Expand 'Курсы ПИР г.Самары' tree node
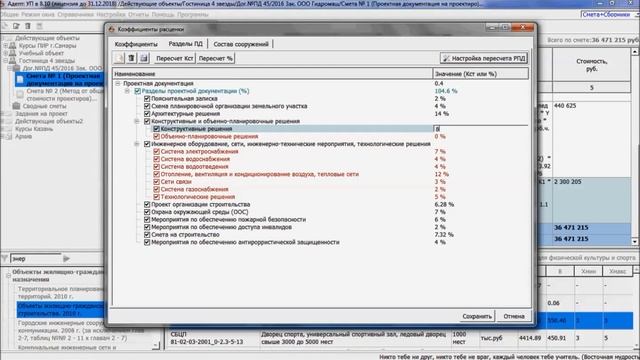 pos(6,46)
